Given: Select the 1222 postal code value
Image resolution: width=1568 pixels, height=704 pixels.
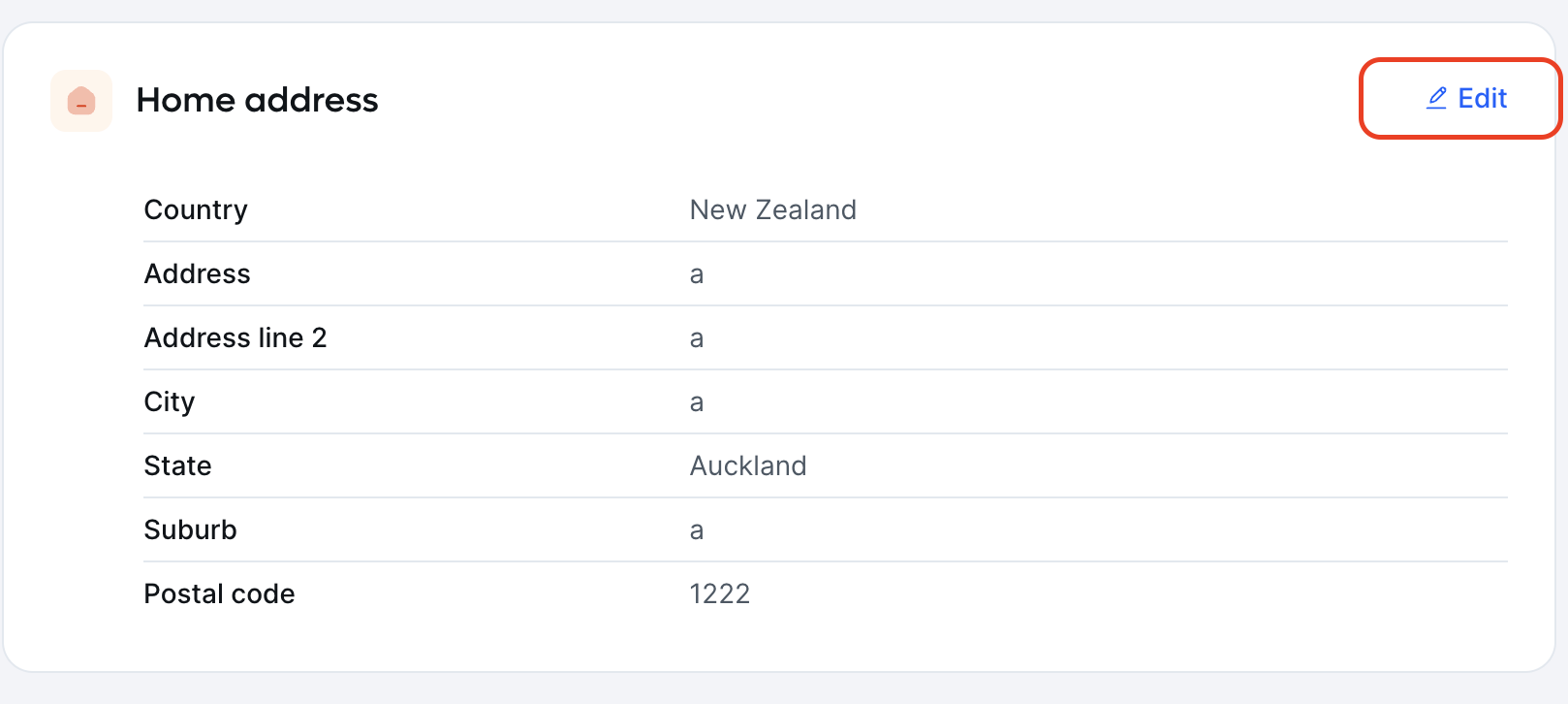Looking at the screenshot, I should coord(720,593).
